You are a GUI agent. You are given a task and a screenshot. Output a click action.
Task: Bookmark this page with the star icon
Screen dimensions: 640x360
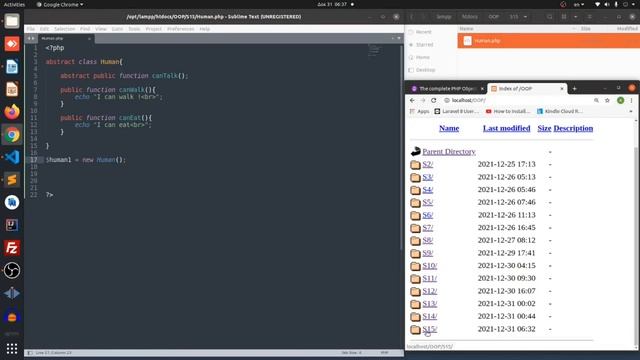[607, 100]
